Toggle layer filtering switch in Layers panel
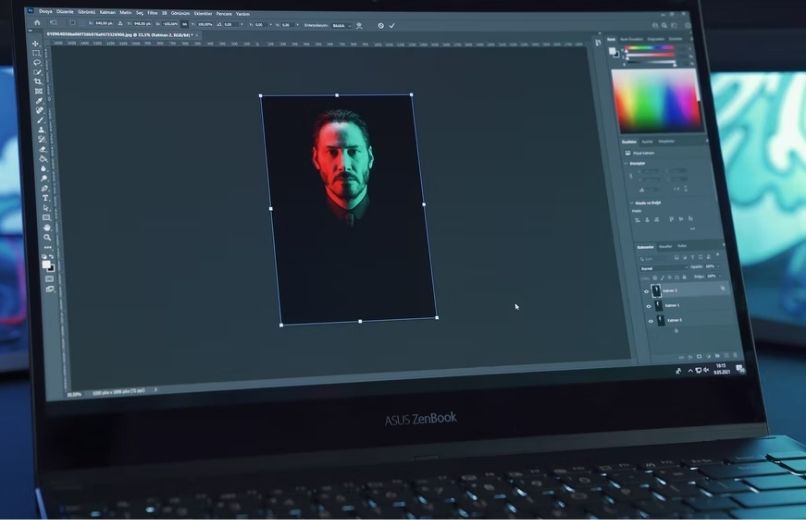 718,254
